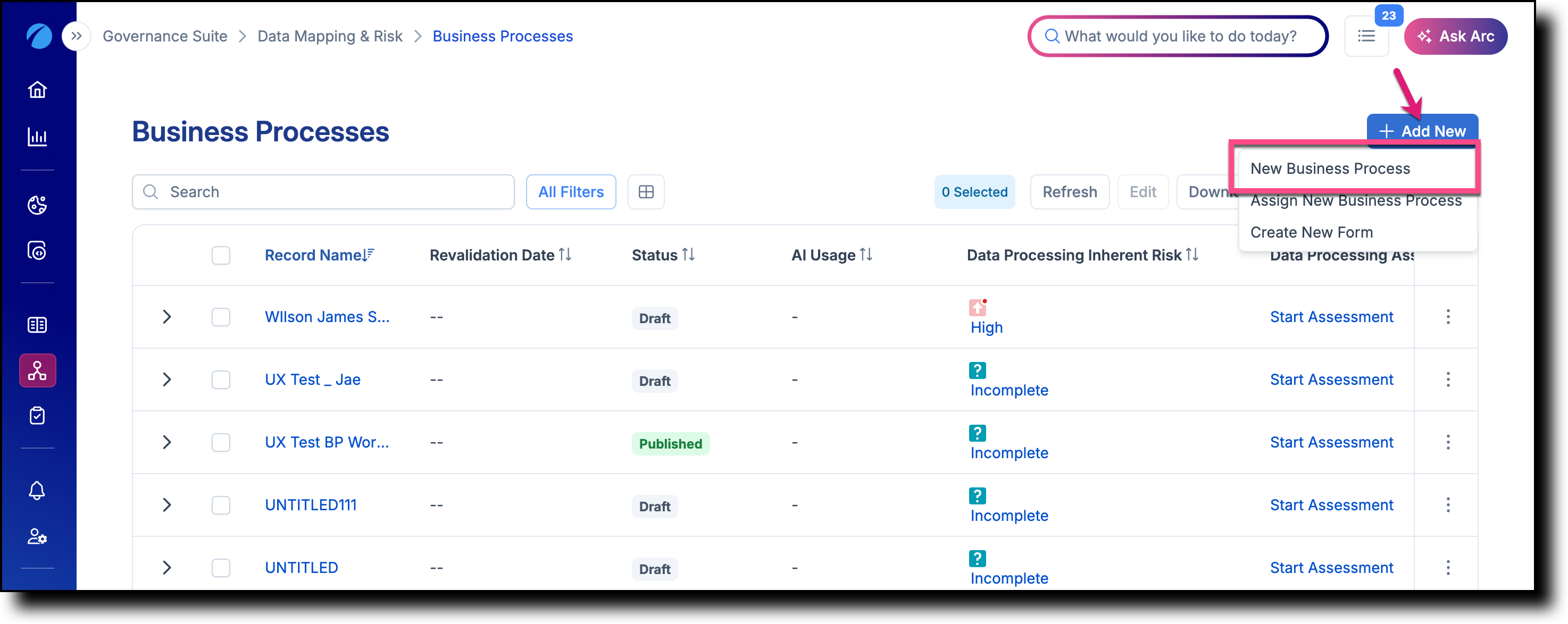This screenshot has width=1568, height=624.
Task: Open row actions menu for UX Test _ Jae
Action: 1448,380
